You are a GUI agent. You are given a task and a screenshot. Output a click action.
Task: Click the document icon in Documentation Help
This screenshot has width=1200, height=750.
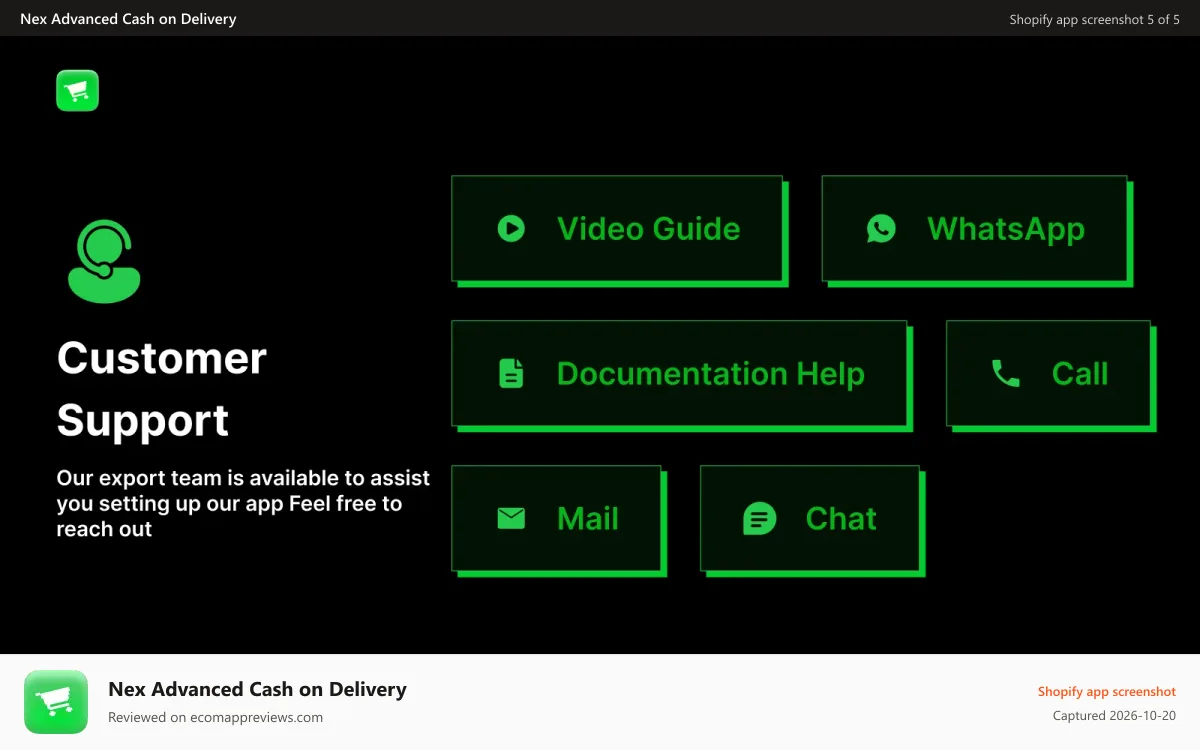(x=511, y=373)
